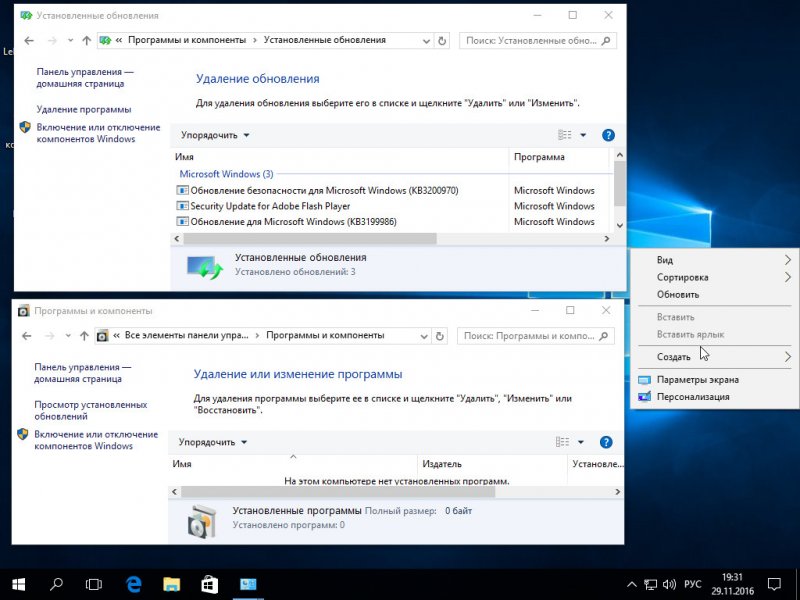This screenshot has height=600, width=800.
Task: Select 'Security Update for Adobe Flash Player' row
Action: [391, 206]
